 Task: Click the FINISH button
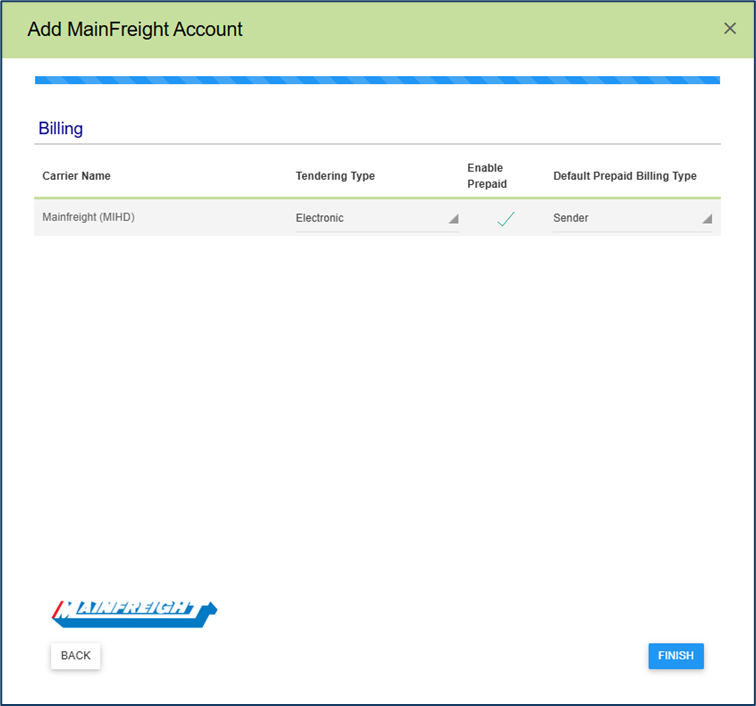tap(676, 656)
